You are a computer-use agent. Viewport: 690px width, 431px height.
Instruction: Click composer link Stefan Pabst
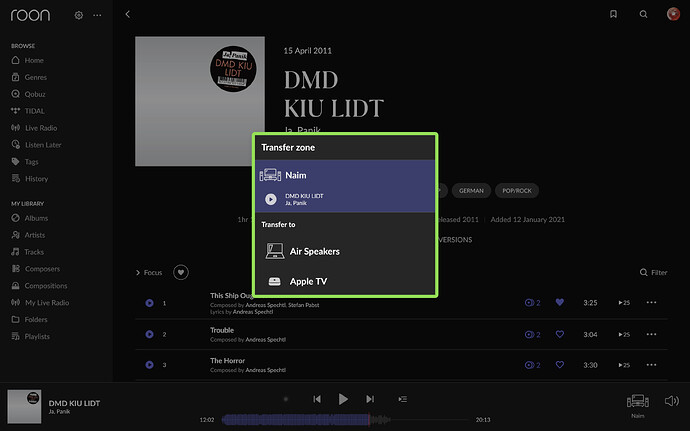click(x=304, y=305)
